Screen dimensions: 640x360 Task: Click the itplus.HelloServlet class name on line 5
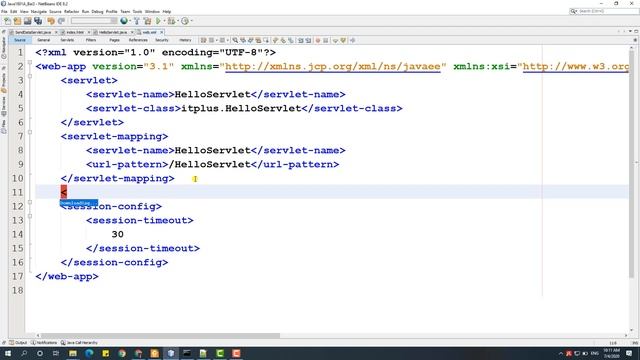click(x=241, y=108)
